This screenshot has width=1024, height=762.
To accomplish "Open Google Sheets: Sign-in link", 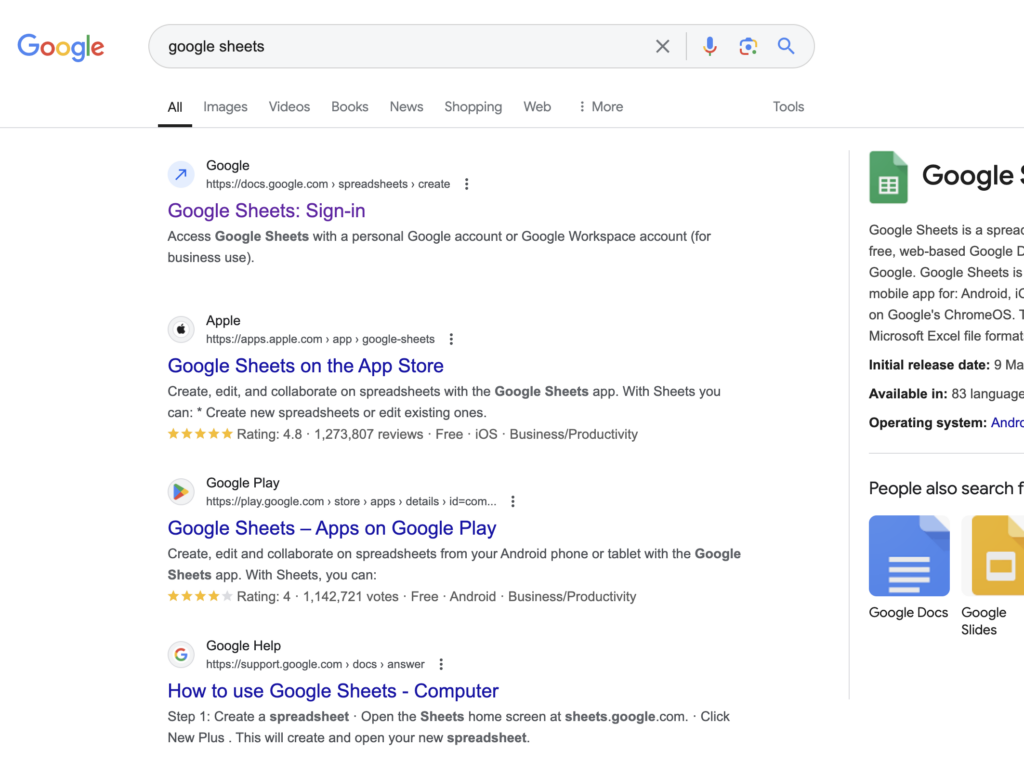I will click(x=266, y=211).
